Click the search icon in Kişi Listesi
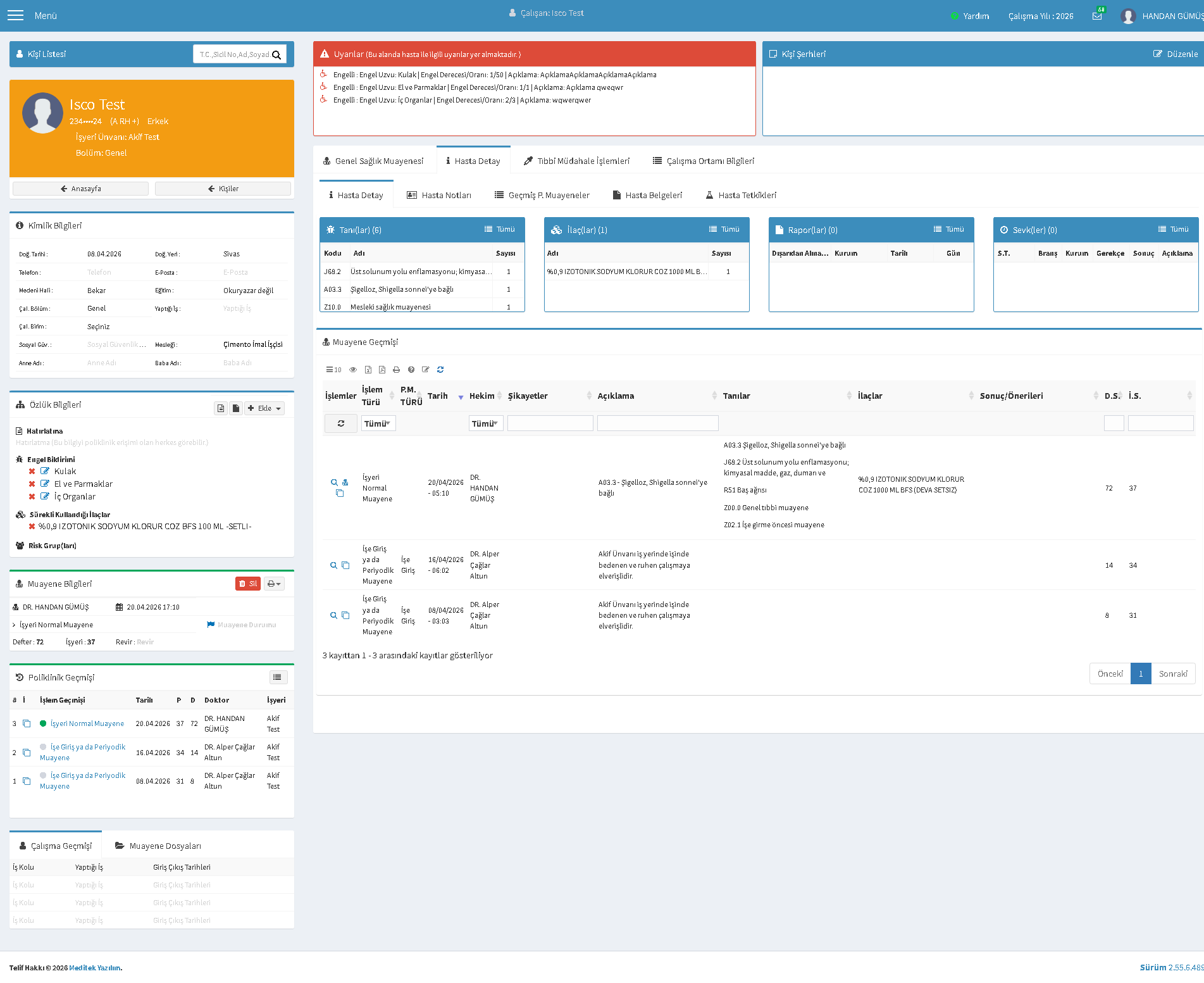 (x=276, y=55)
